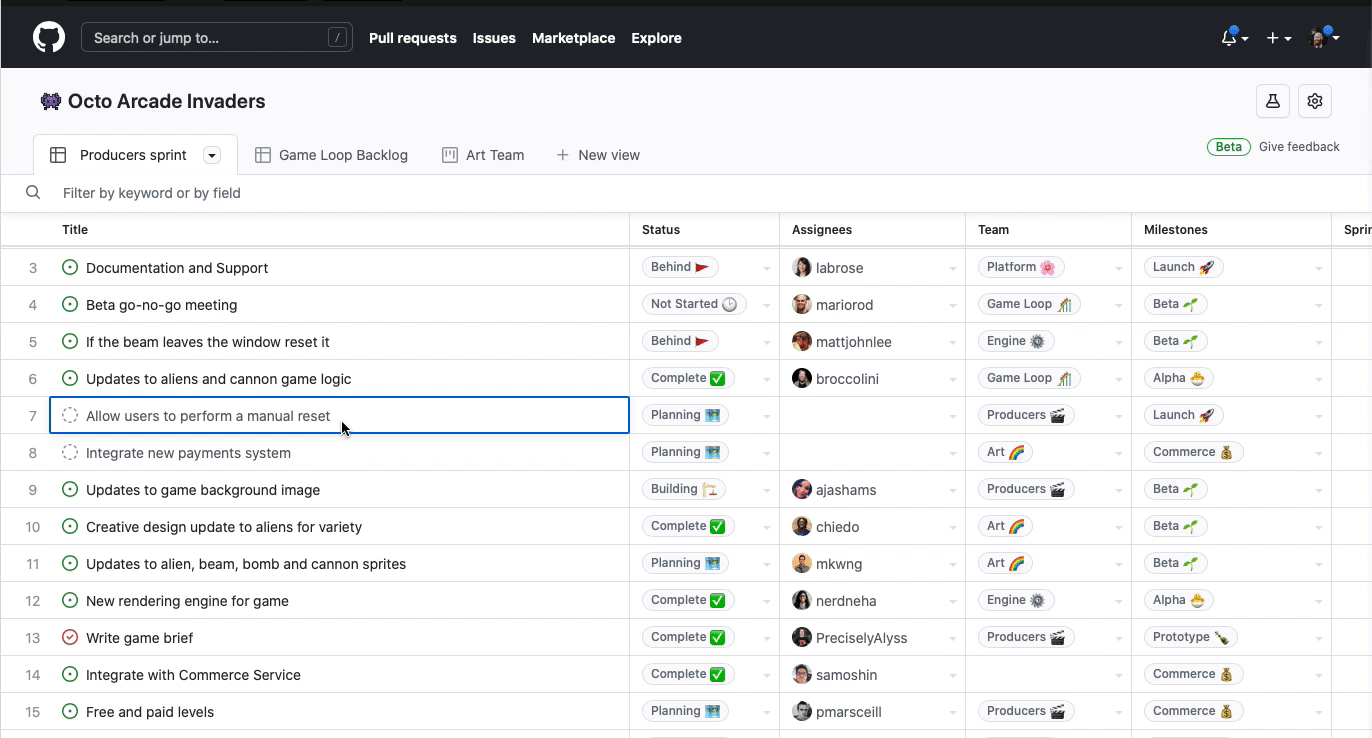This screenshot has height=738, width=1372.
Task: Go to Pull requests
Action: (x=412, y=38)
